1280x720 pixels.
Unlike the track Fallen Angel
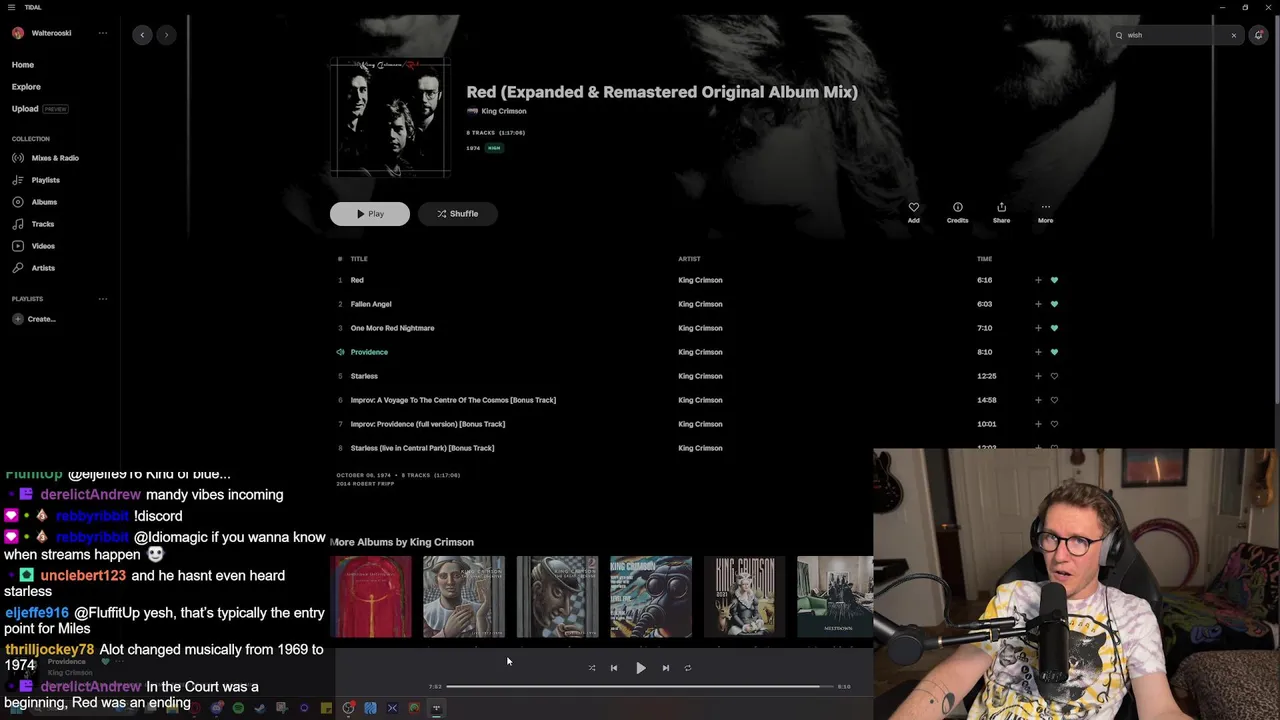click(x=1054, y=304)
